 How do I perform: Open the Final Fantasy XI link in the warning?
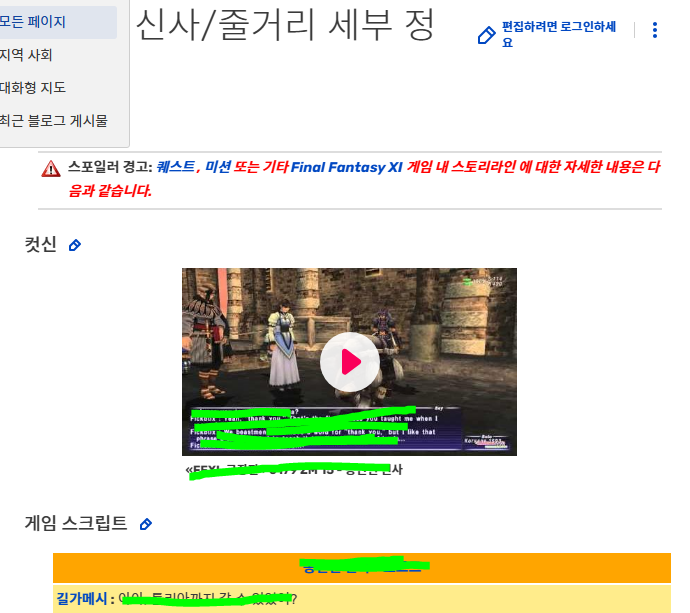tap(346, 167)
